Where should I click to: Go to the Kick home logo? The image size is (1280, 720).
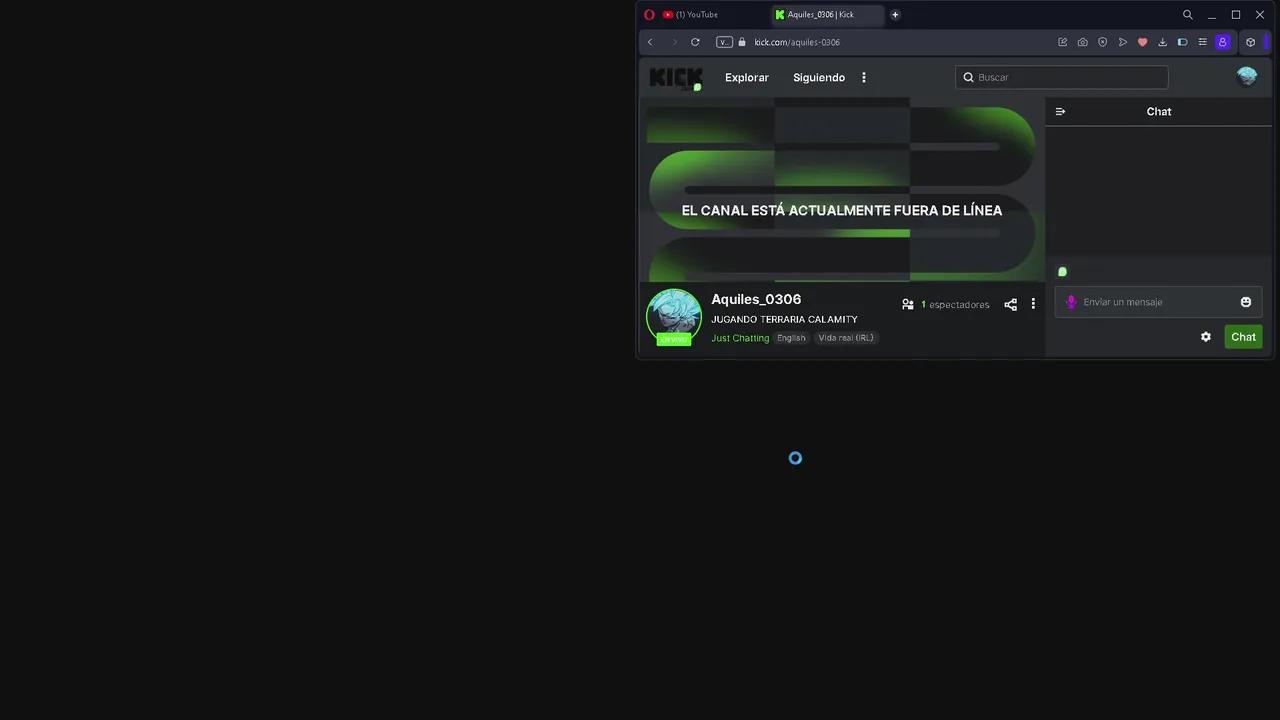[676, 77]
